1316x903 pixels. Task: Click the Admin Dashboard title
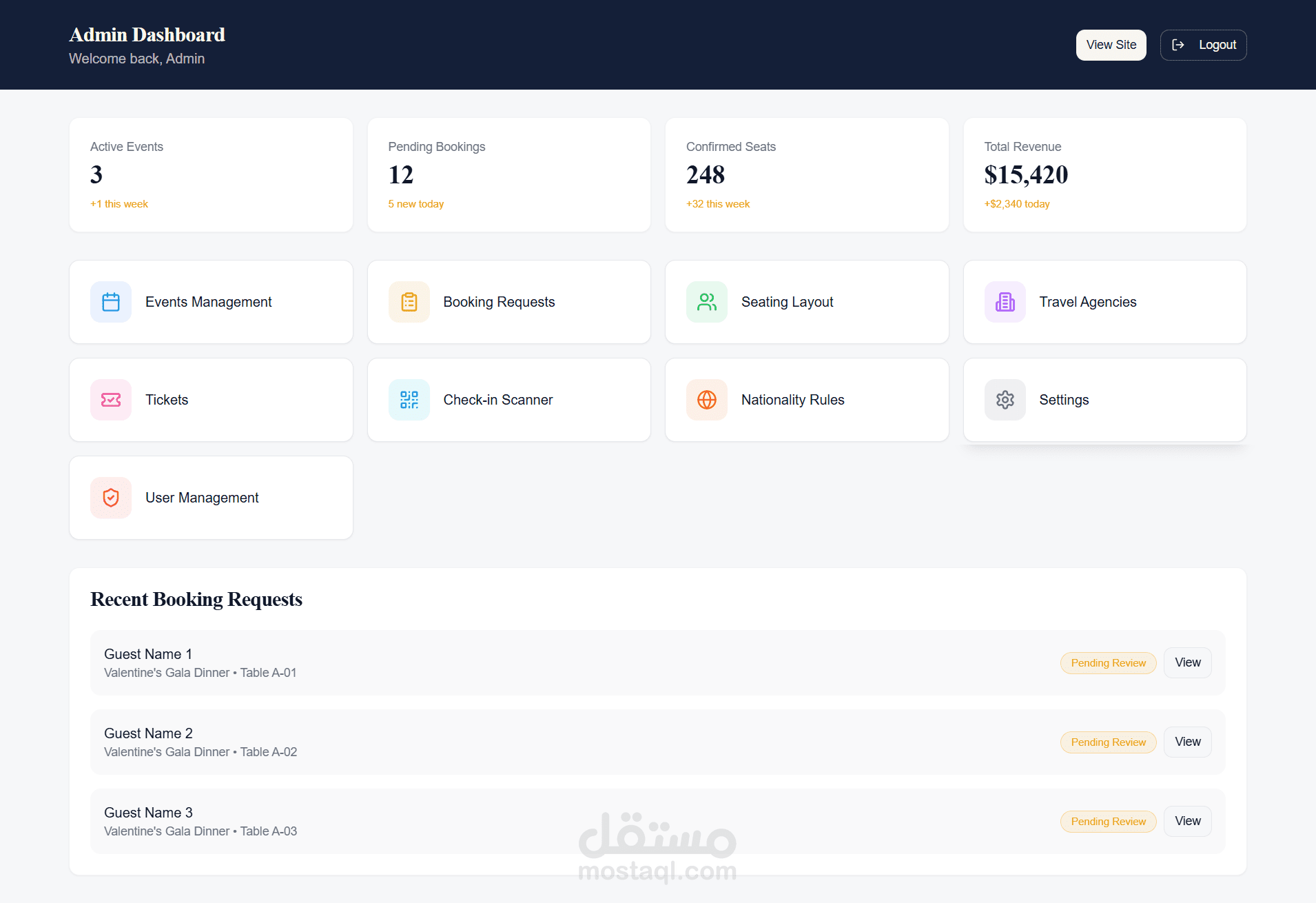click(147, 34)
